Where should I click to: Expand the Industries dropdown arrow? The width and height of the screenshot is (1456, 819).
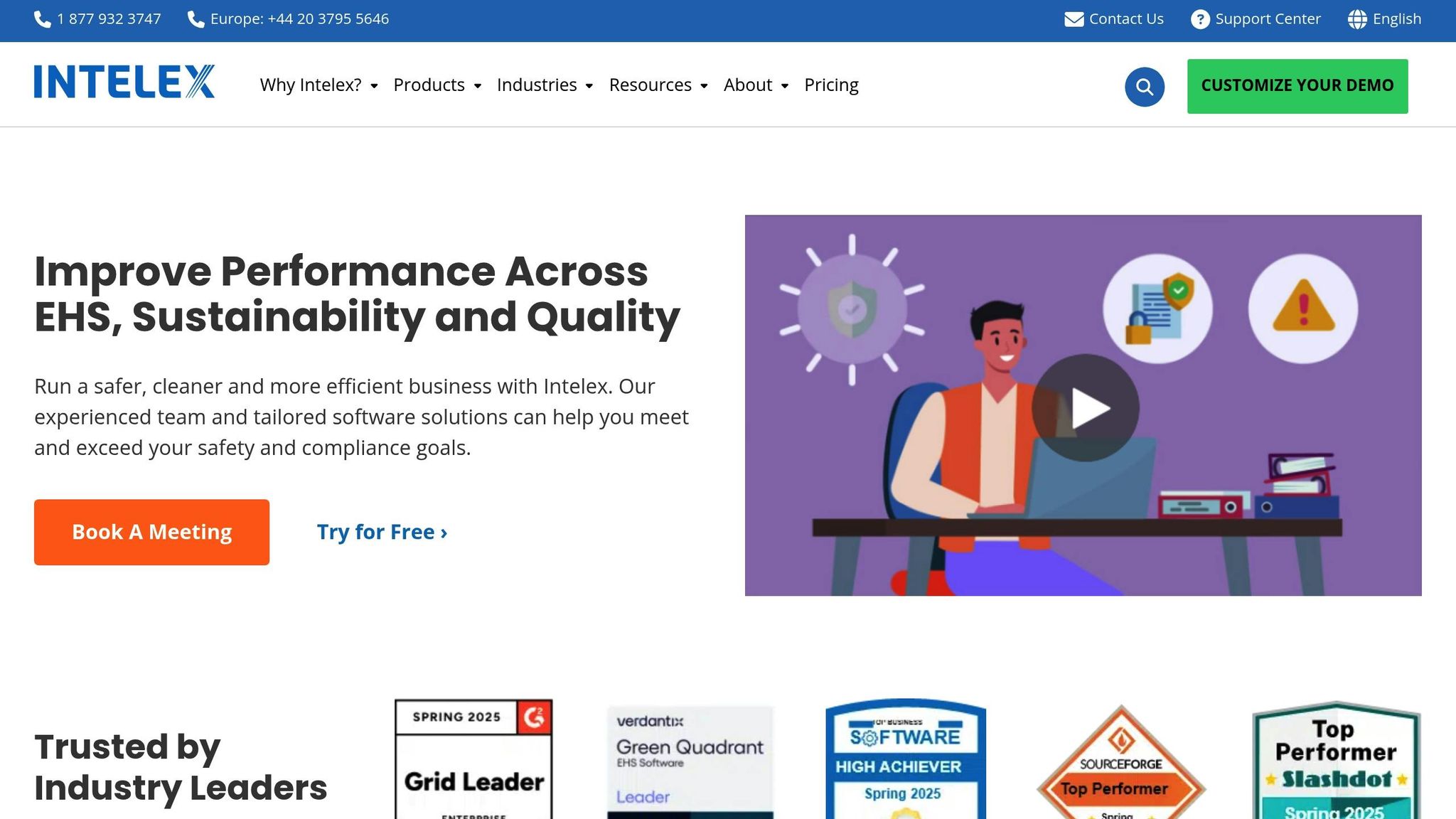point(589,86)
